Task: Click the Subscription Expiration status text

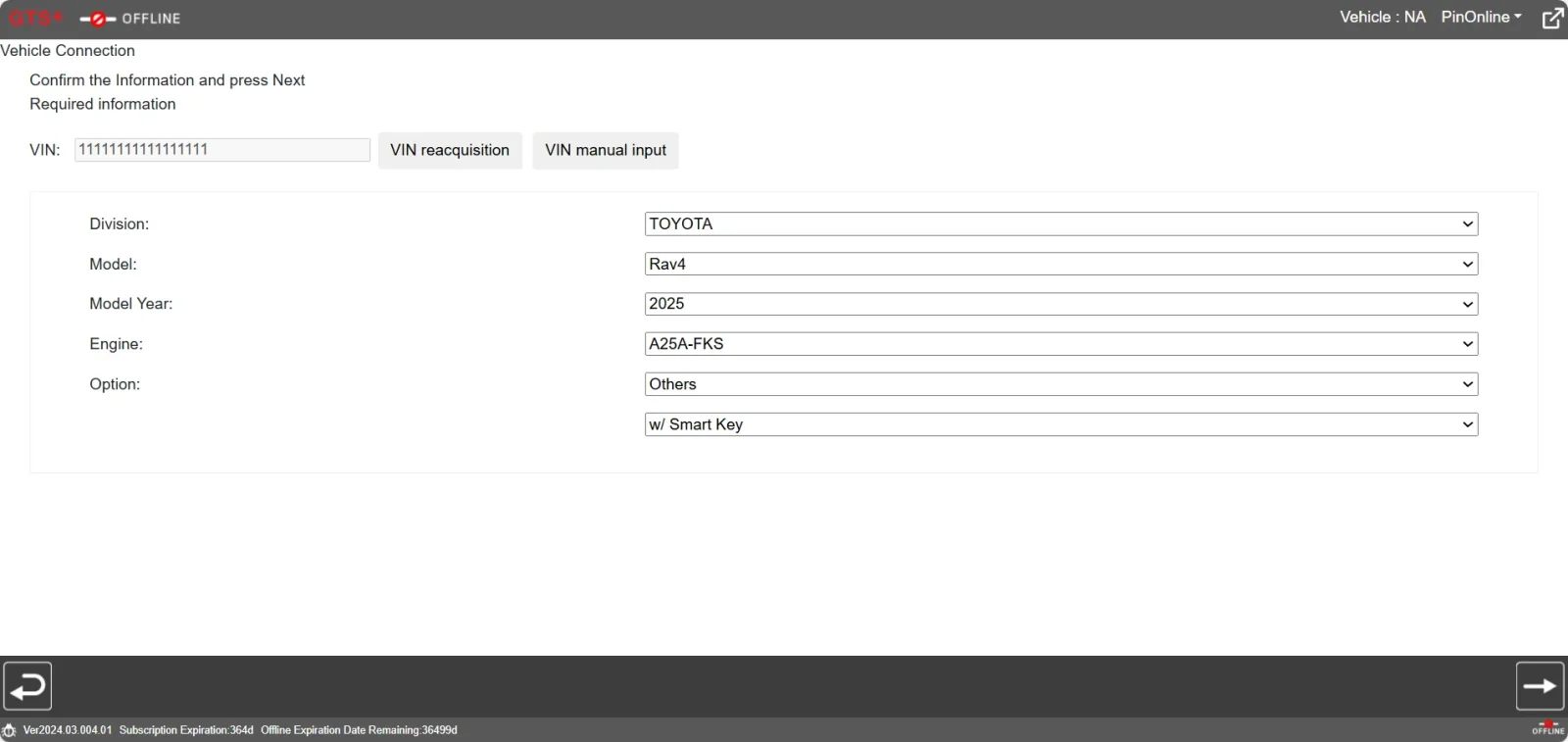Action: tap(186, 730)
